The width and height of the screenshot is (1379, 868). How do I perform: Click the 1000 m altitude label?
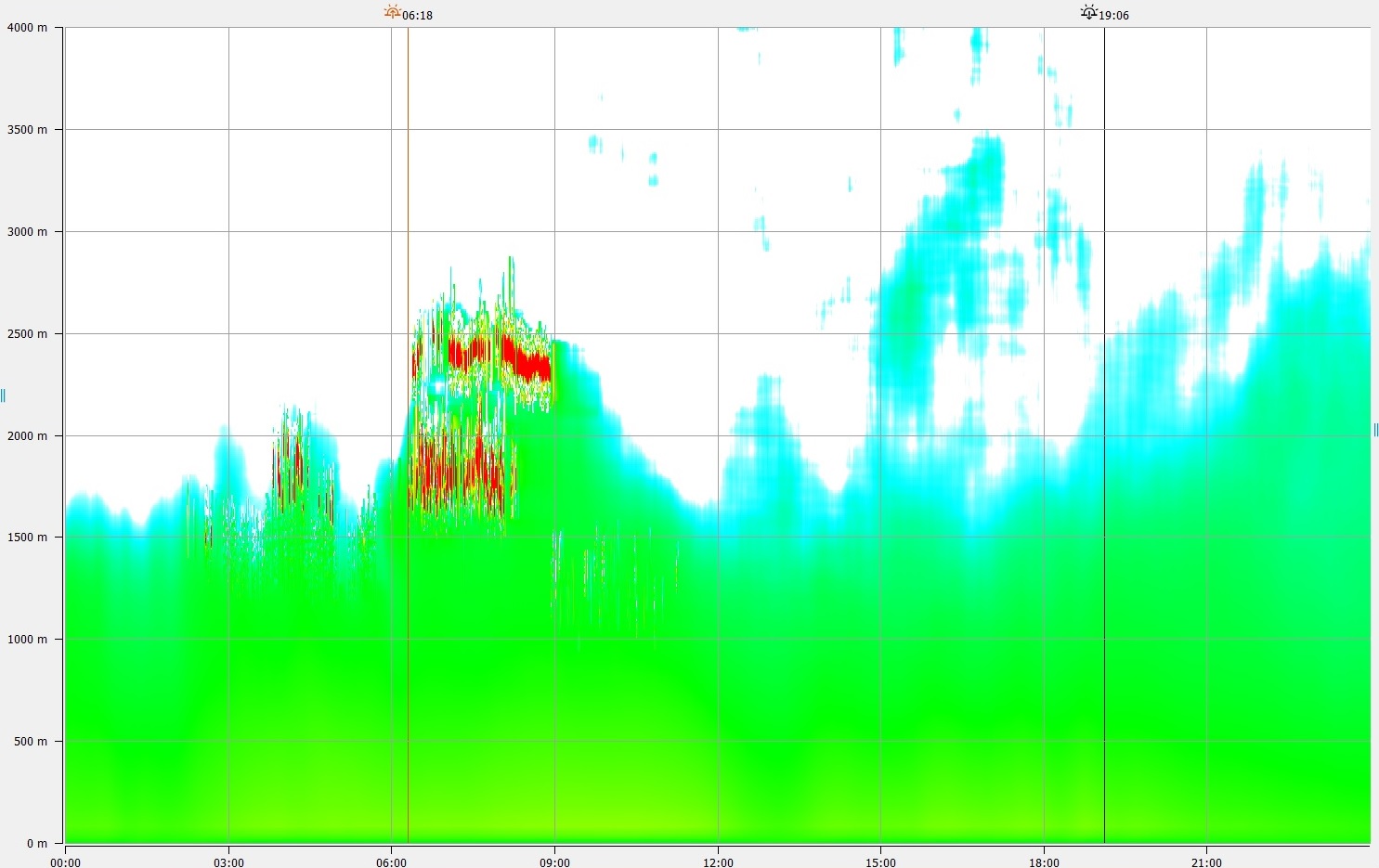point(27,640)
